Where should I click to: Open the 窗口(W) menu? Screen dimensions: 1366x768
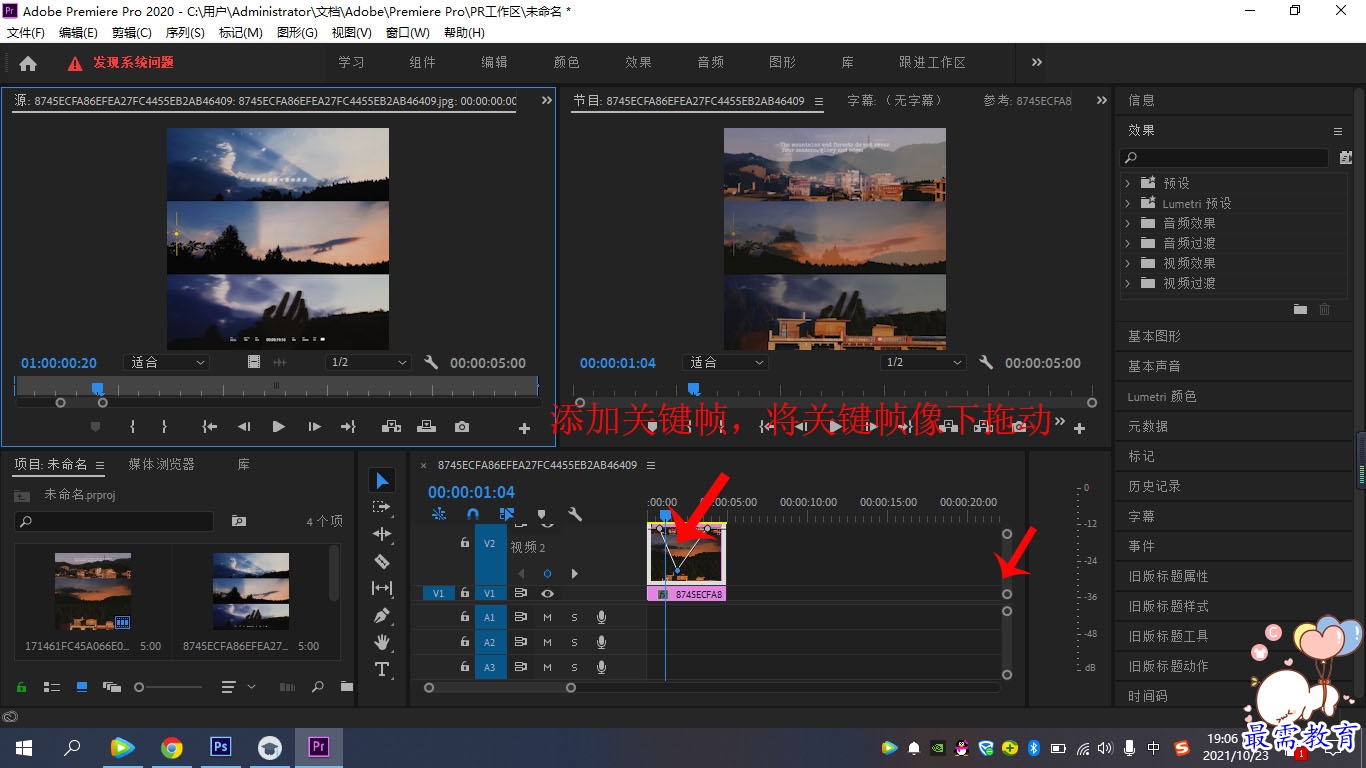406,32
